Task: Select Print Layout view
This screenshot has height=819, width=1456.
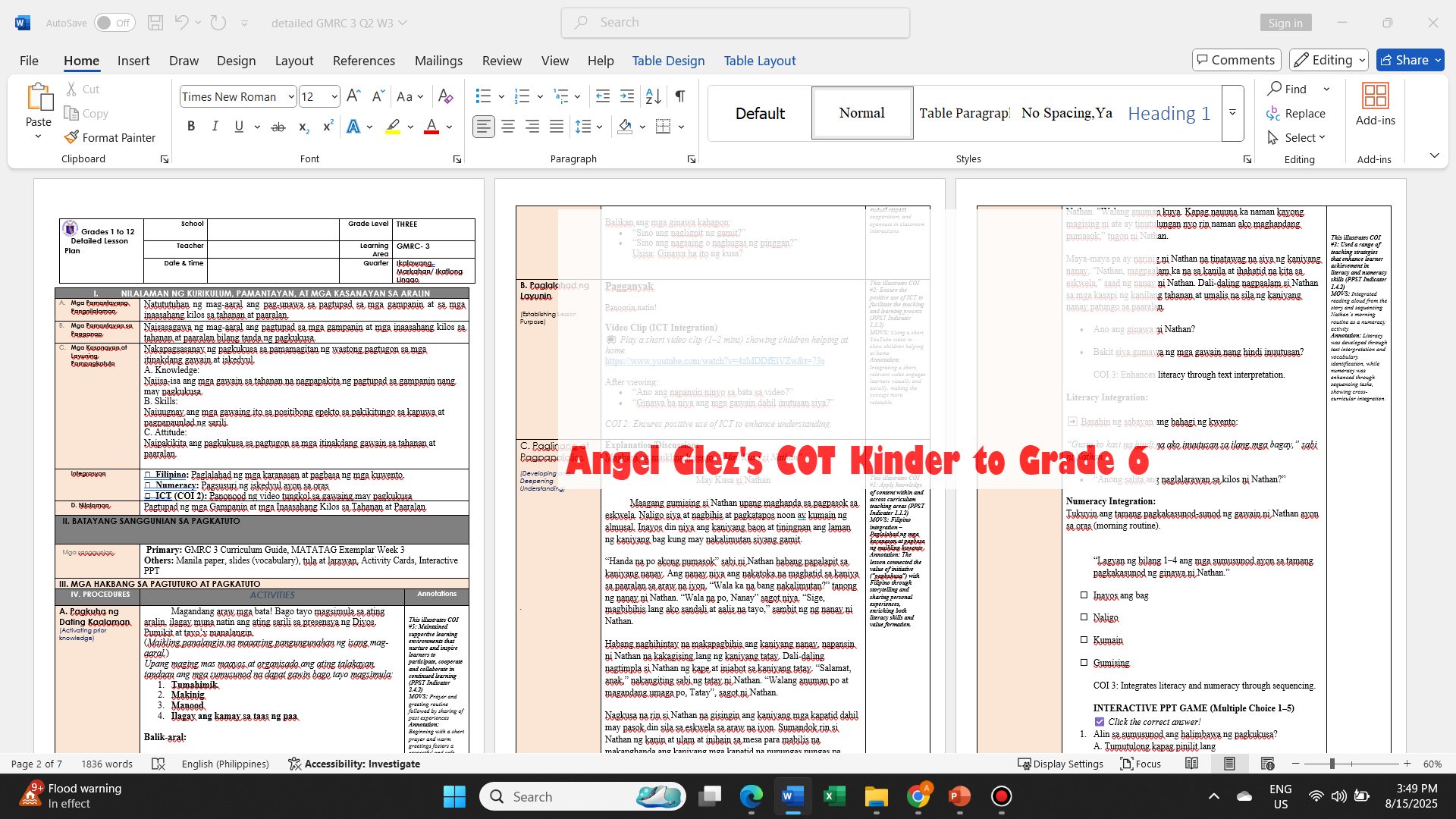Action: tap(1229, 764)
